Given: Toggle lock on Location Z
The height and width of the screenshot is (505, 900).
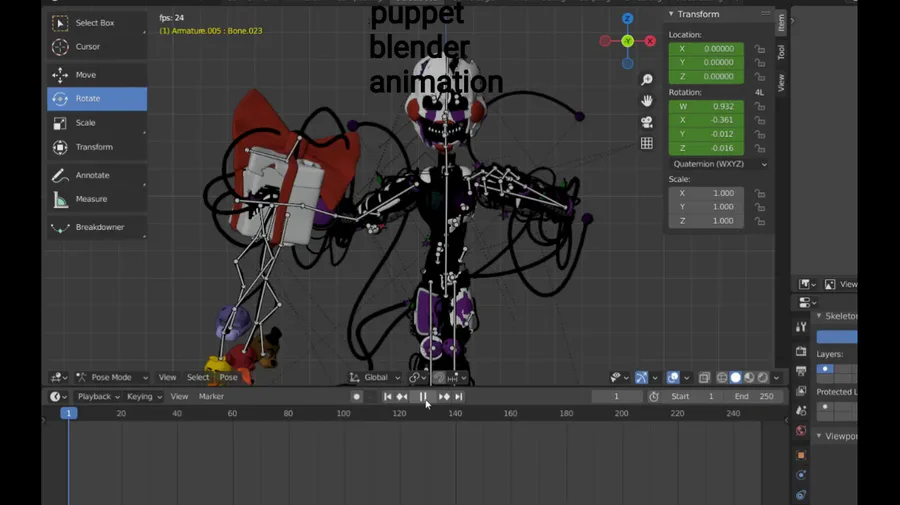Looking at the screenshot, I should (x=760, y=76).
